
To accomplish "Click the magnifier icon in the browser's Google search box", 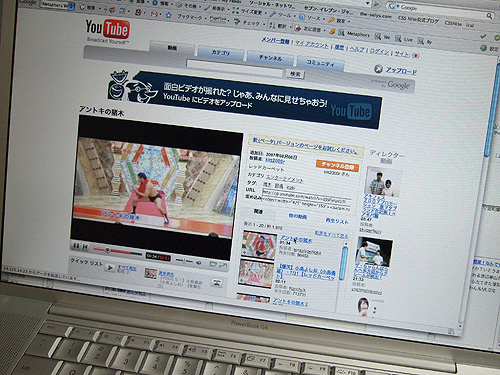I will (x=489, y=15).
